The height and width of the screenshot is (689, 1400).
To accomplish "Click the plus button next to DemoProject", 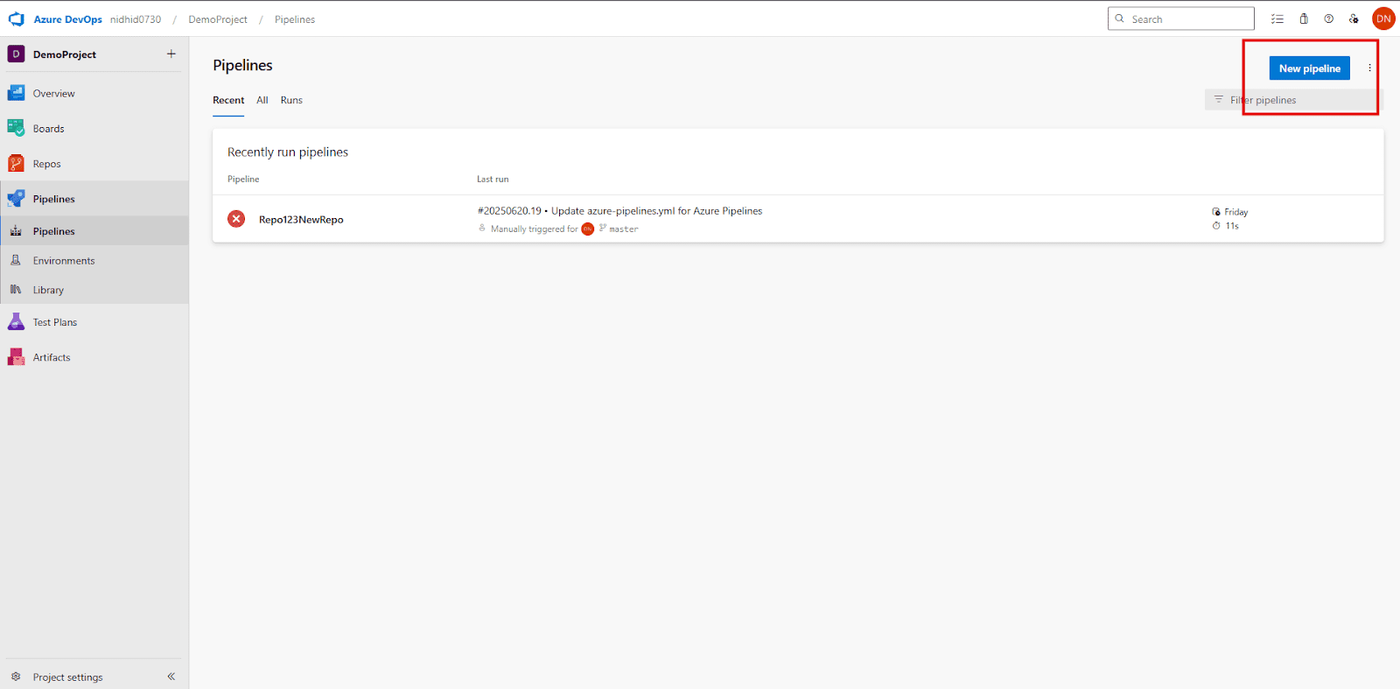I will pyautogui.click(x=171, y=54).
